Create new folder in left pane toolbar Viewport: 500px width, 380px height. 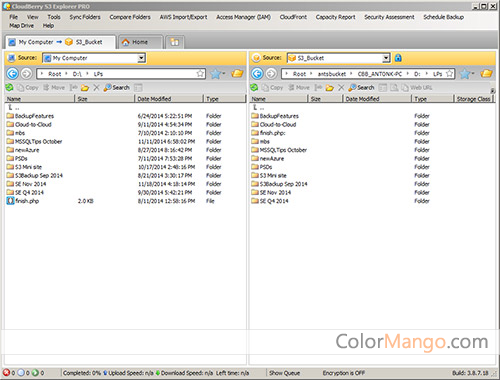point(85,88)
